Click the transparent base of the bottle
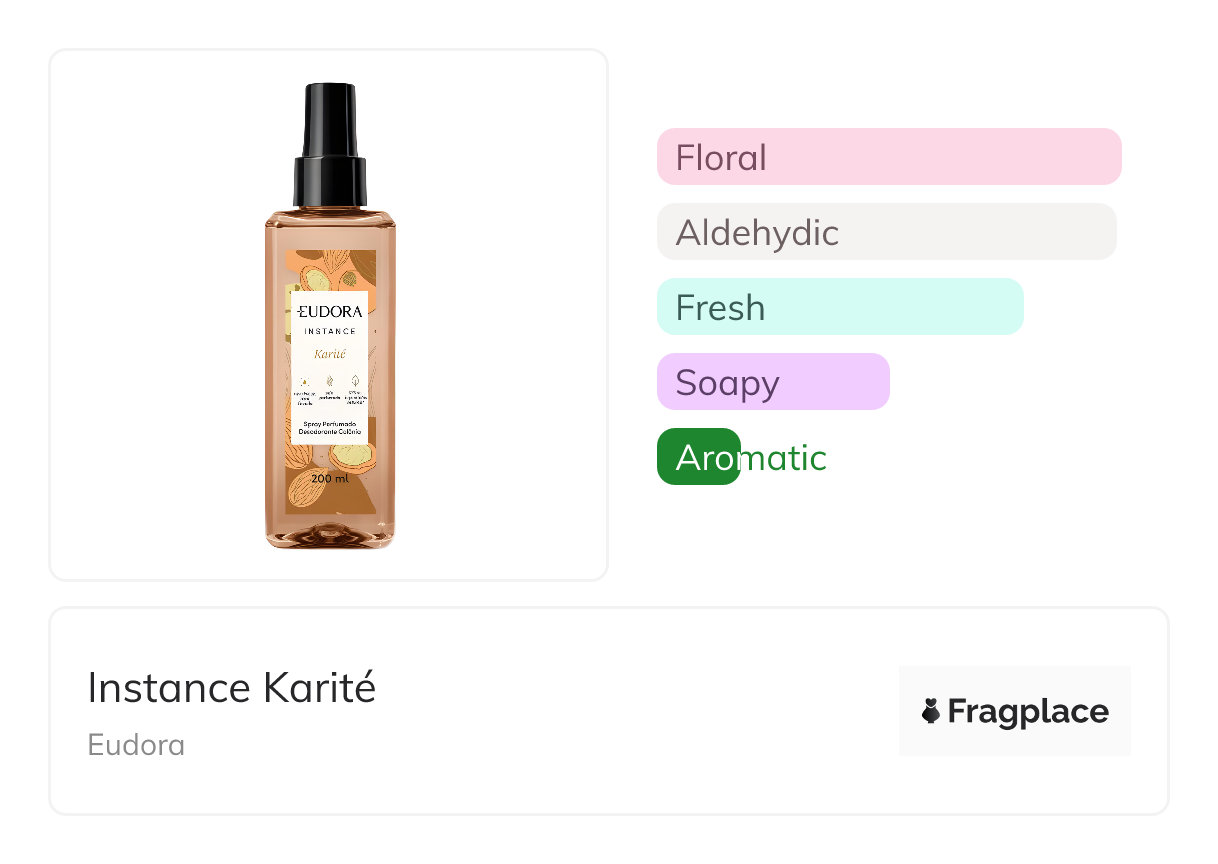The image size is (1218, 864). pyautogui.click(x=329, y=534)
